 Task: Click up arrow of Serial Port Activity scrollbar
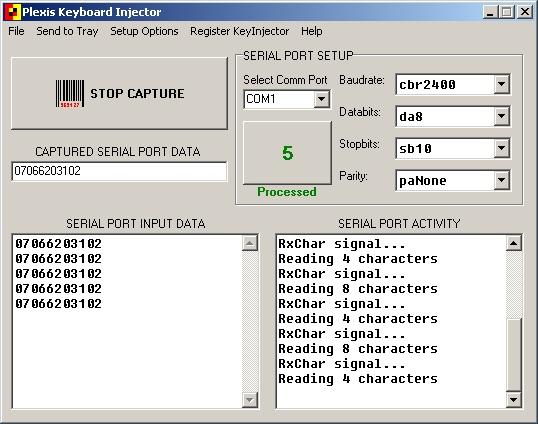point(514,243)
